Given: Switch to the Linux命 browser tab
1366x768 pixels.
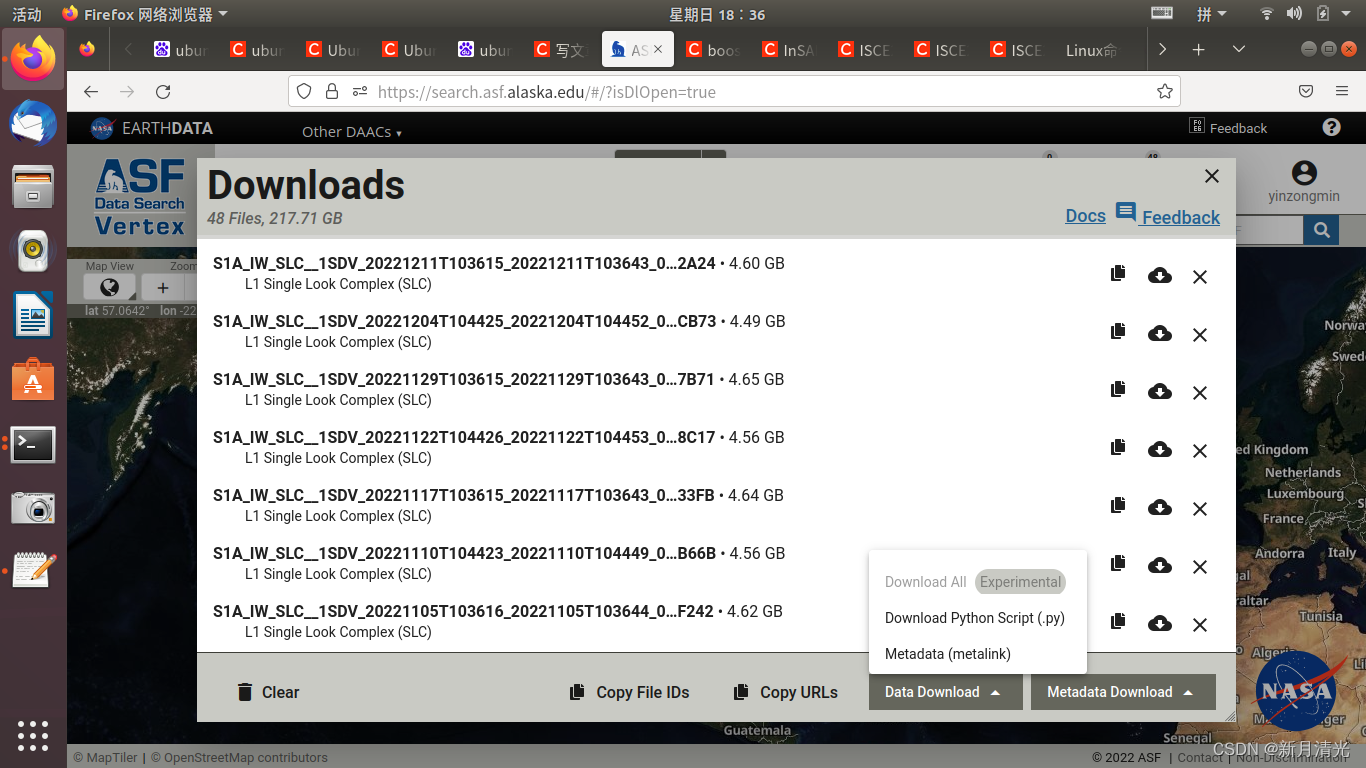Looking at the screenshot, I should pos(1090,50).
